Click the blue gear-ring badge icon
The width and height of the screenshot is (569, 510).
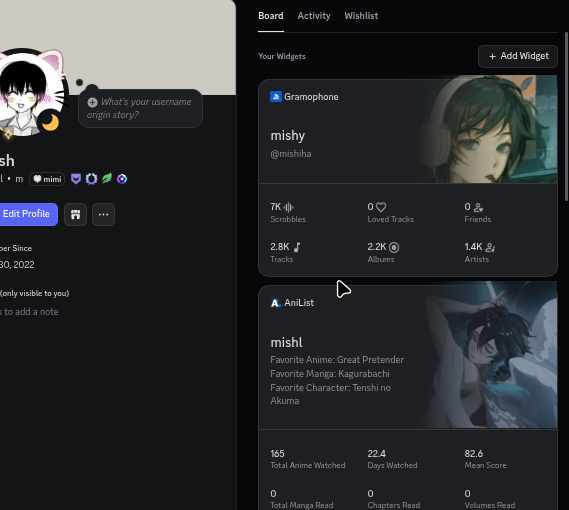(91, 179)
